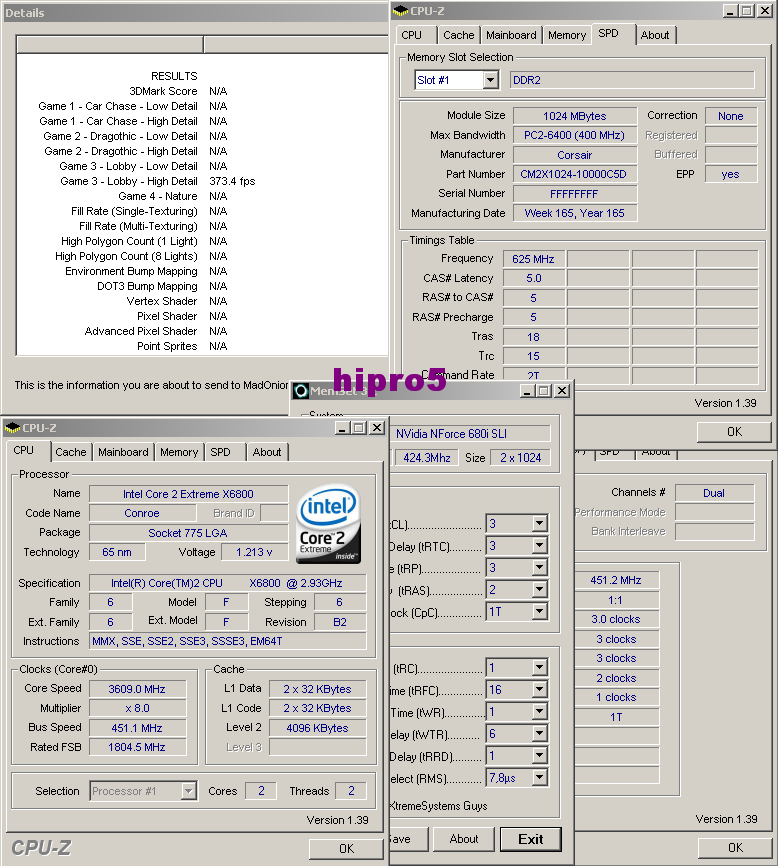This screenshot has height=866, width=778.
Task: Click the 373.4 fps result value
Action: [x=232, y=181]
